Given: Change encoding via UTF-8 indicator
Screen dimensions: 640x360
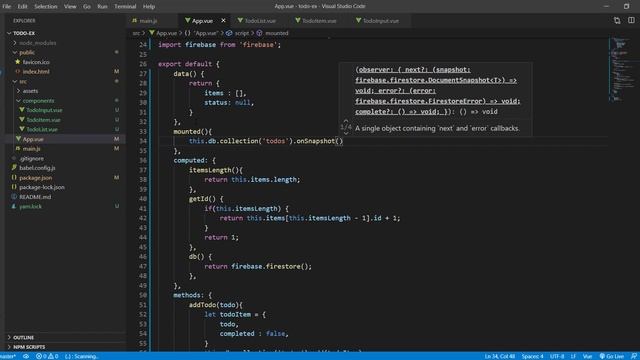Looking at the screenshot, I should coord(557,356).
